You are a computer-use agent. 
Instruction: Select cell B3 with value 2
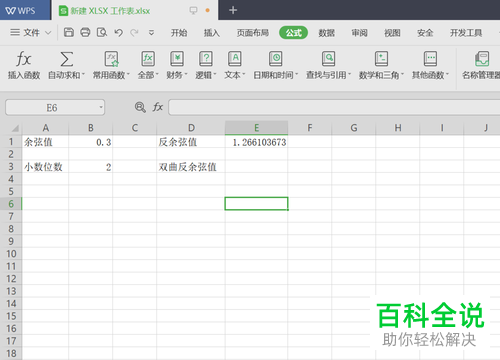91,167
